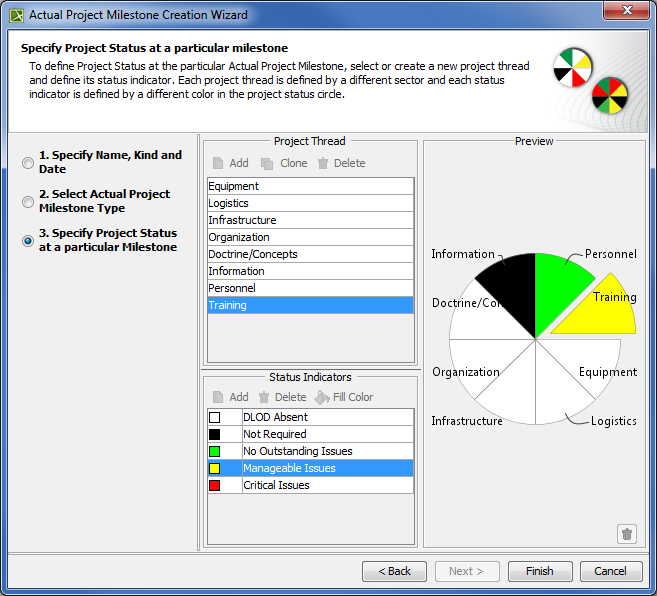Click Delete in the Status Indicators toolbar
This screenshot has height=596, width=657.
coord(282,397)
